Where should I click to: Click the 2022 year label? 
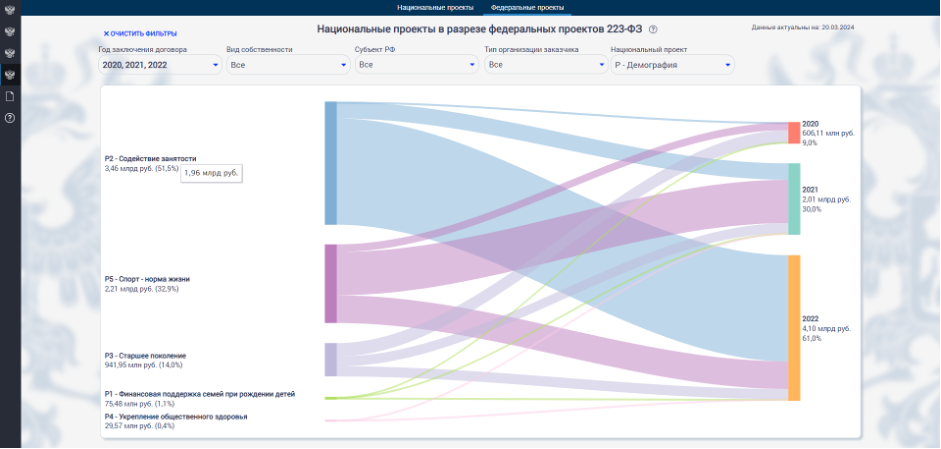click(810, 319)
